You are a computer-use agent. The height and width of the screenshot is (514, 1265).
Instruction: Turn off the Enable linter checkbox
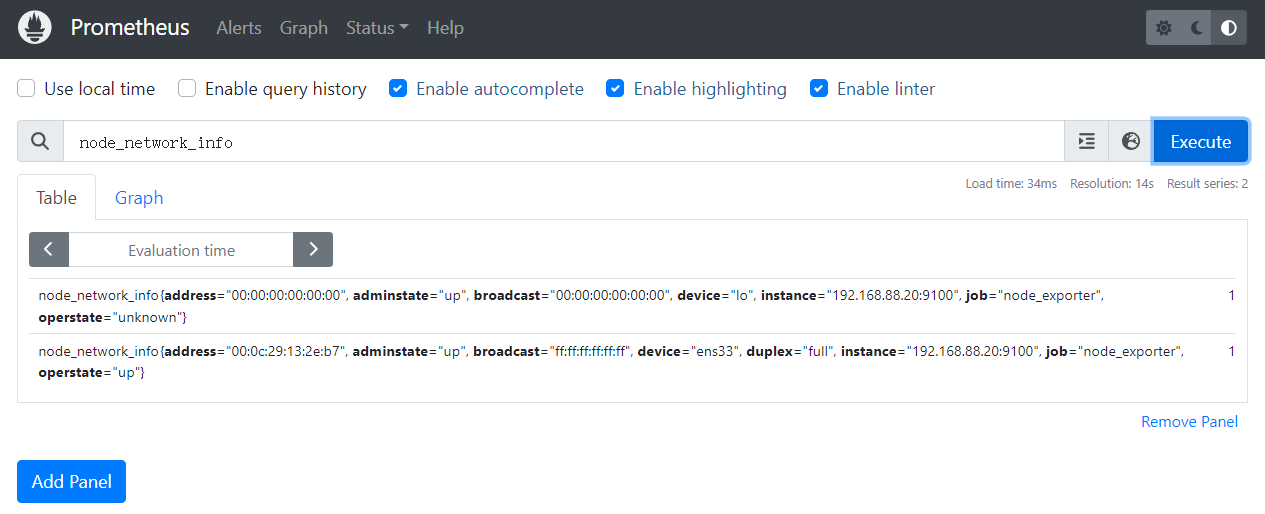819,89
